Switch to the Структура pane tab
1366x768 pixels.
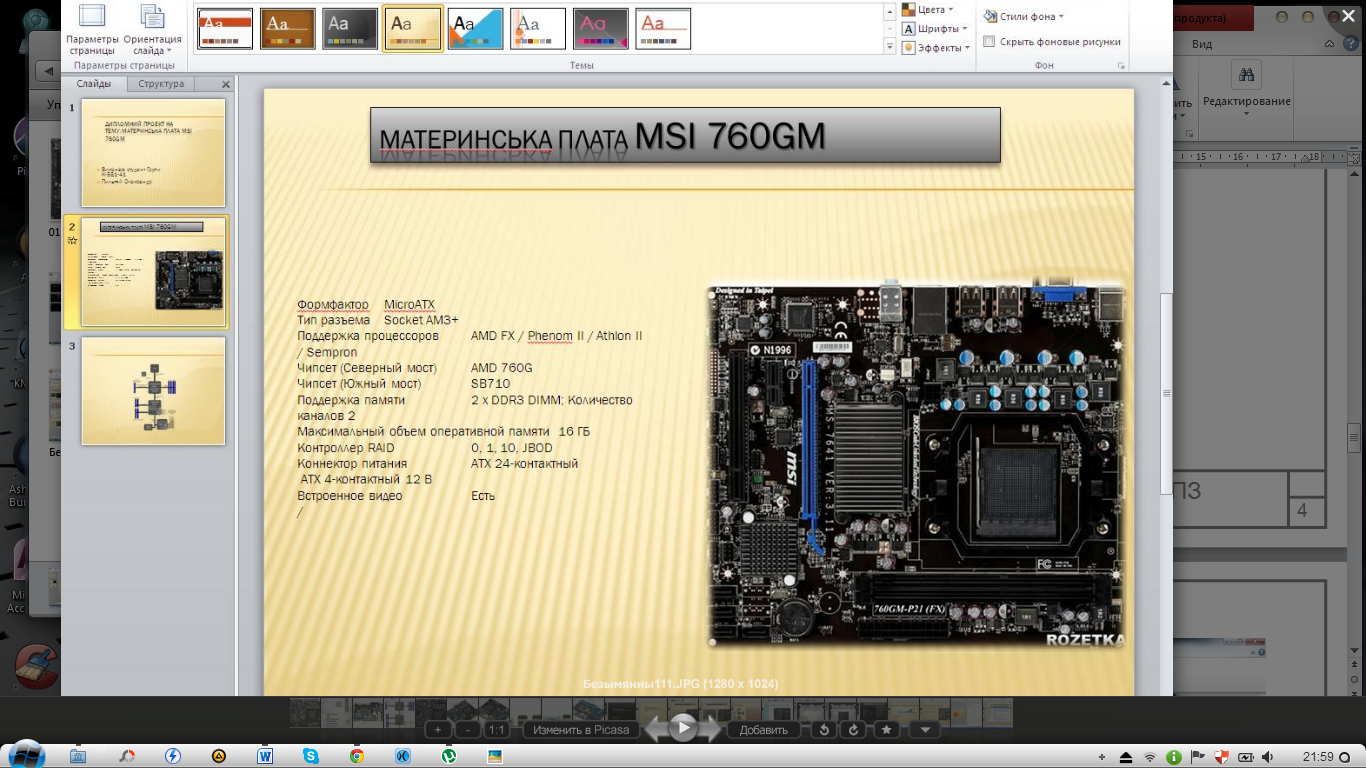click(161, 84)
